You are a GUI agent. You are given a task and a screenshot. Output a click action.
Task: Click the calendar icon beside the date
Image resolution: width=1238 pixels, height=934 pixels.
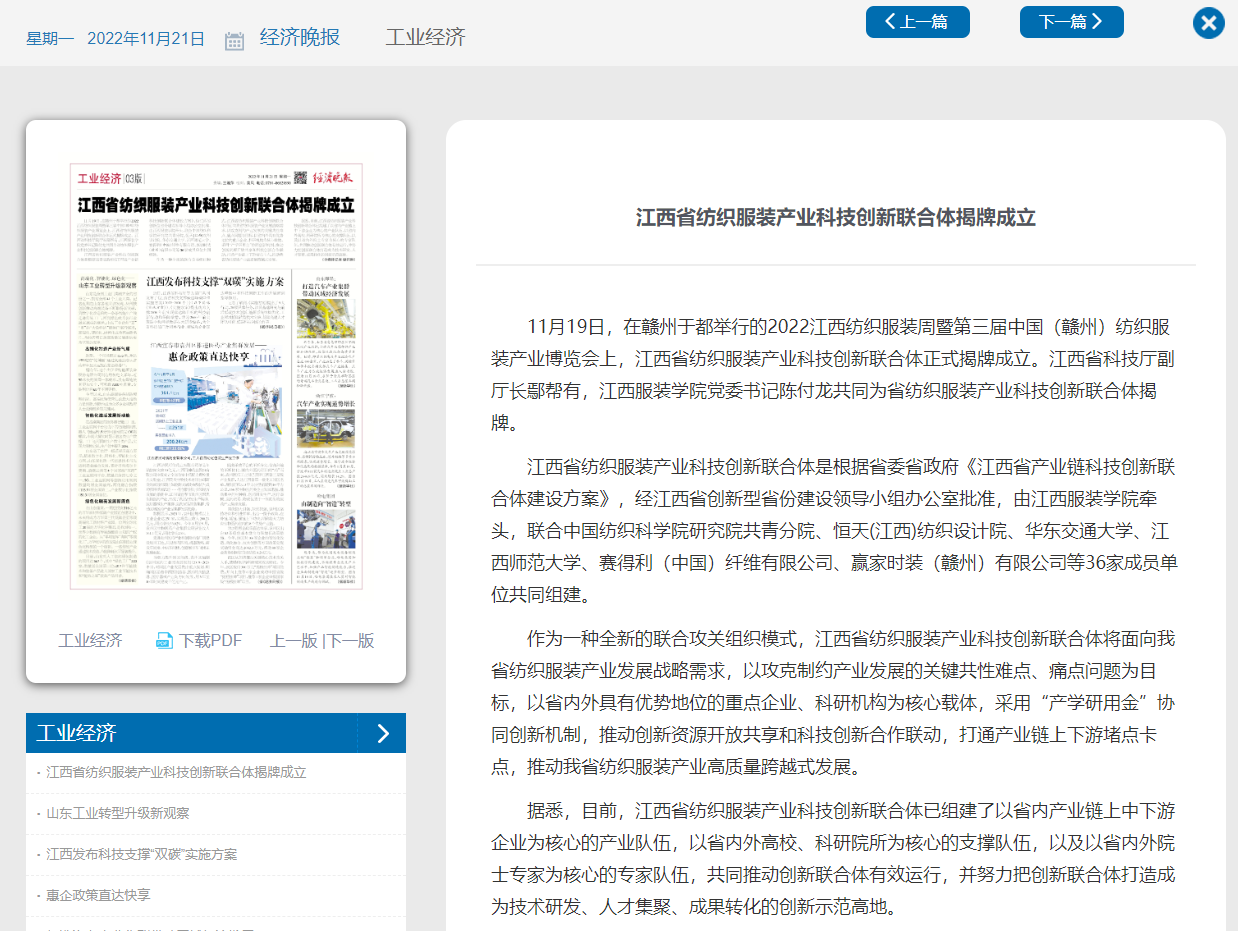(234, 40)
